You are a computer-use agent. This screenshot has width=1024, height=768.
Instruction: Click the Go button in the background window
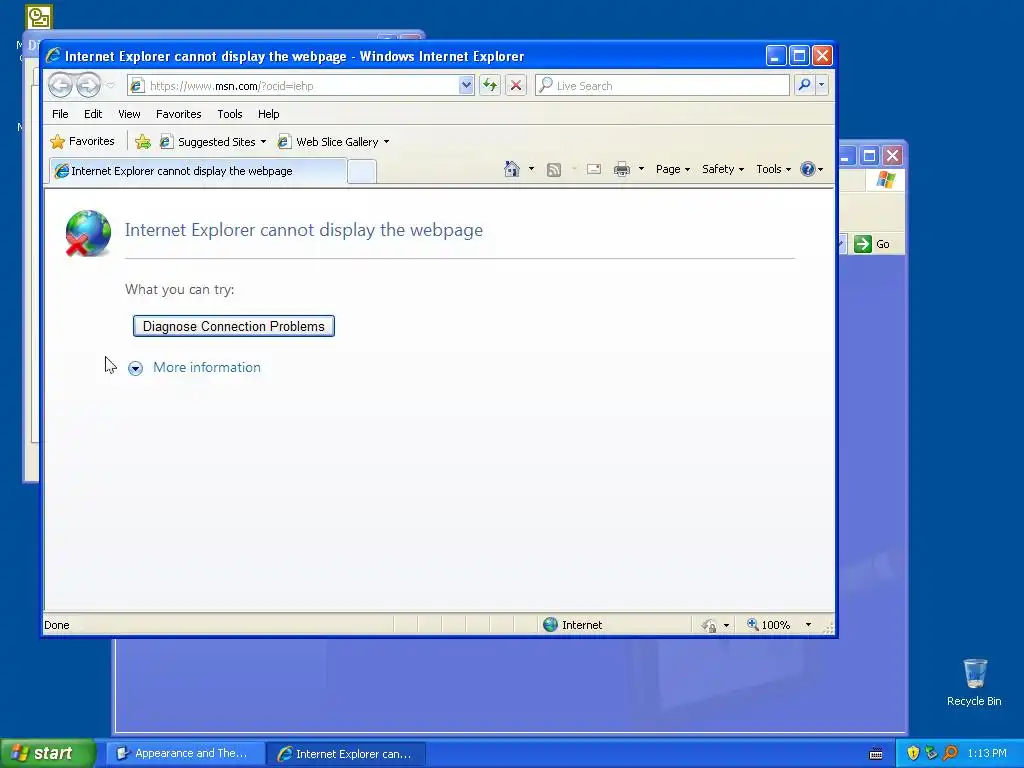tap(872, 244)
